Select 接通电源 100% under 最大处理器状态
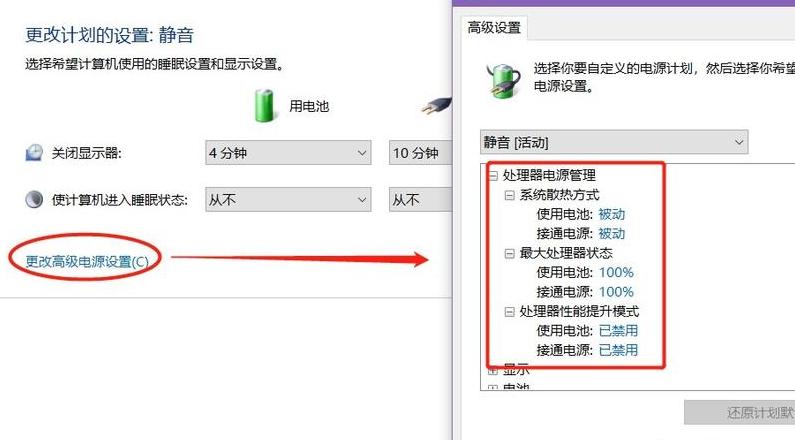Viewport: 795px width, 440px height. (x=585, y=292)
